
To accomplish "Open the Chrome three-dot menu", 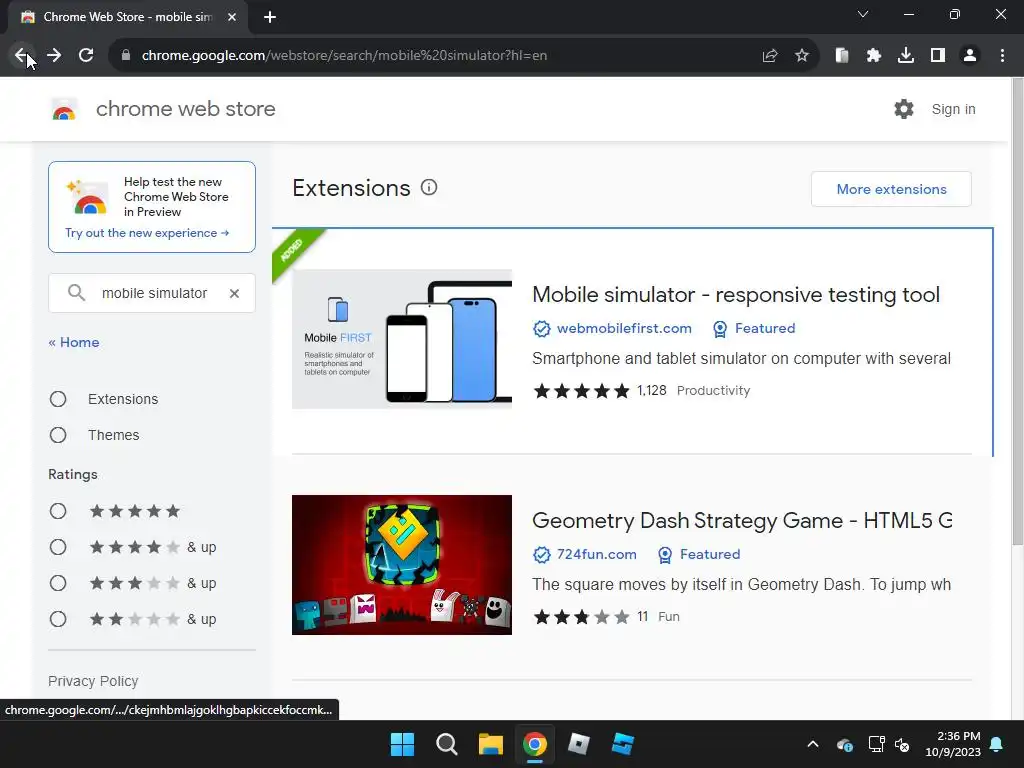I will point(1002,56).
